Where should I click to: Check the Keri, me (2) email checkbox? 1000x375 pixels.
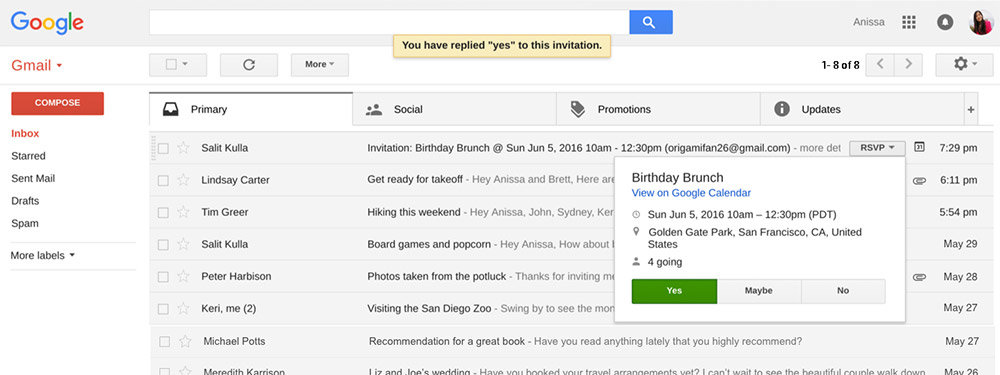tap(163, 309)
